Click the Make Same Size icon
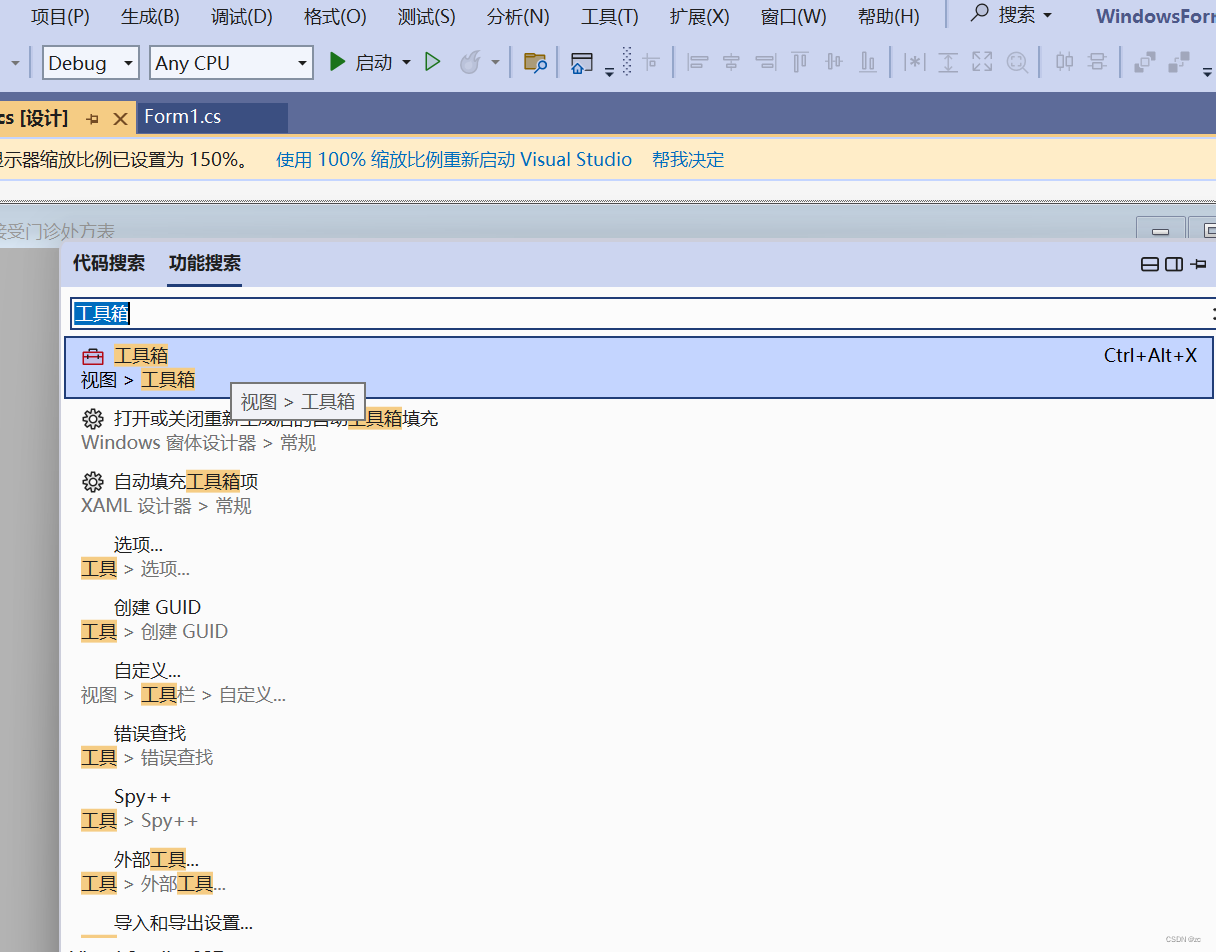Viewport: 1216px width, 952px height. (x=982, y=63)
